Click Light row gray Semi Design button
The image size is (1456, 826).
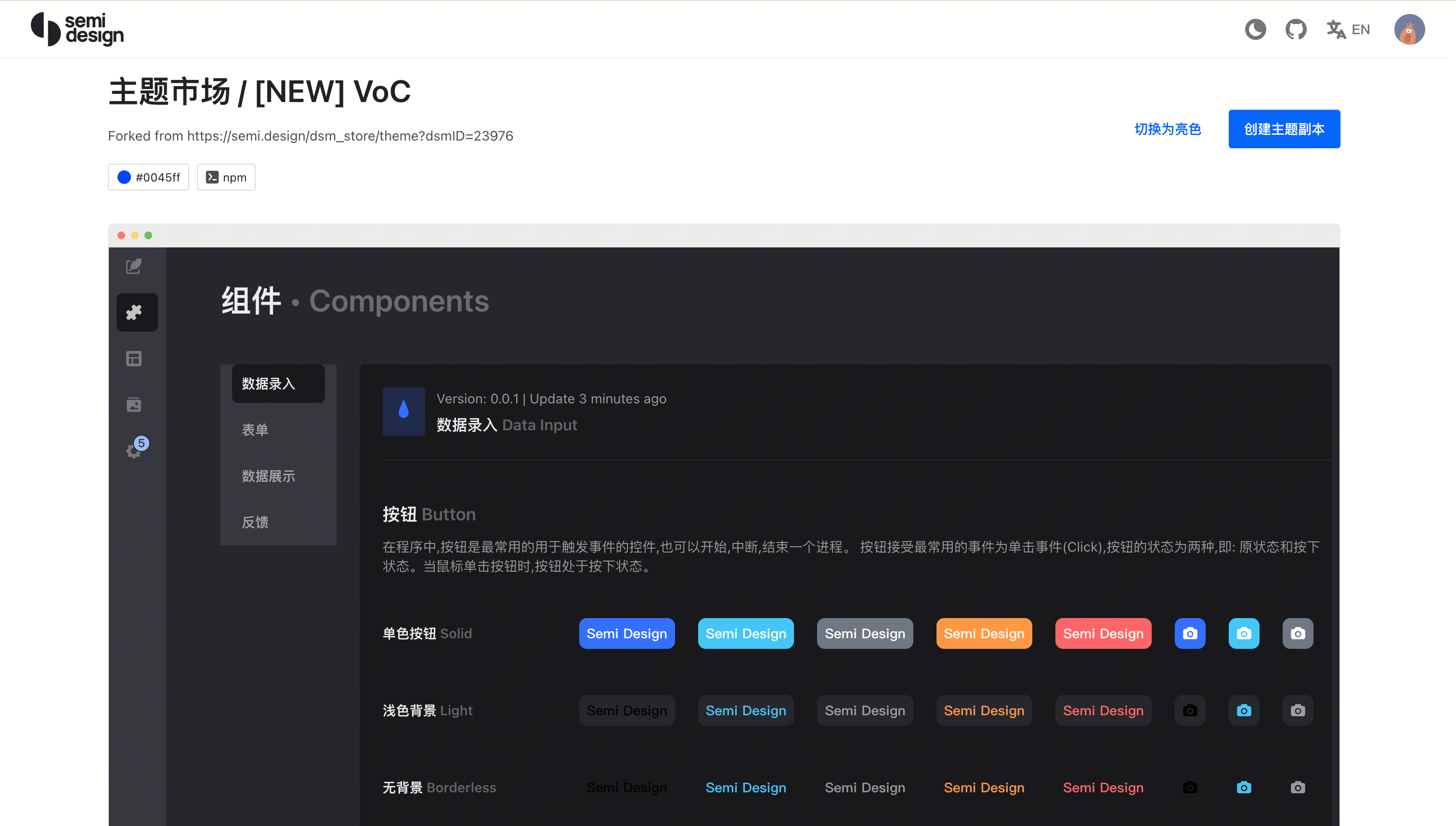coord(865,710)
